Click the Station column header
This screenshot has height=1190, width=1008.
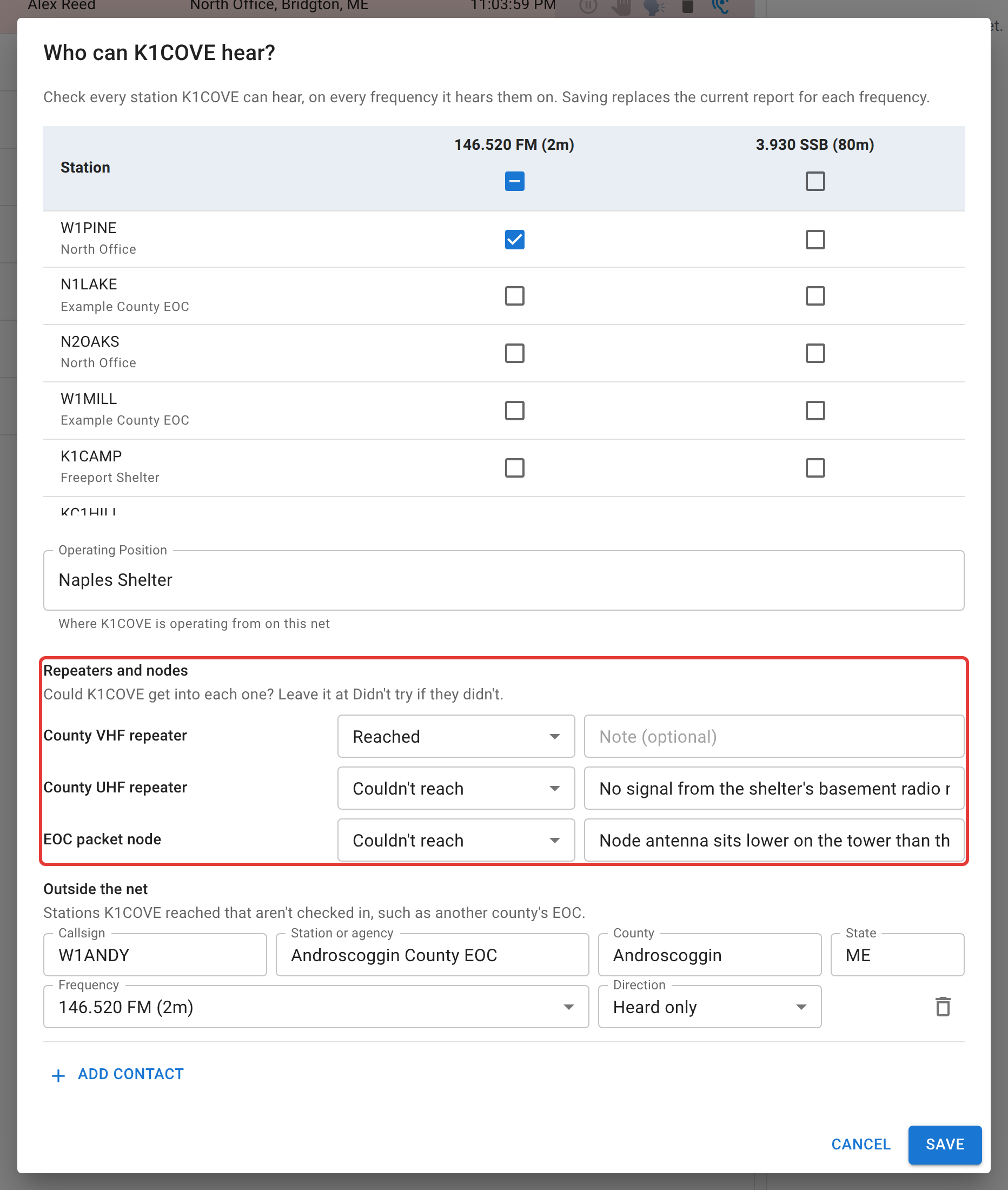[x=85, y=168]
